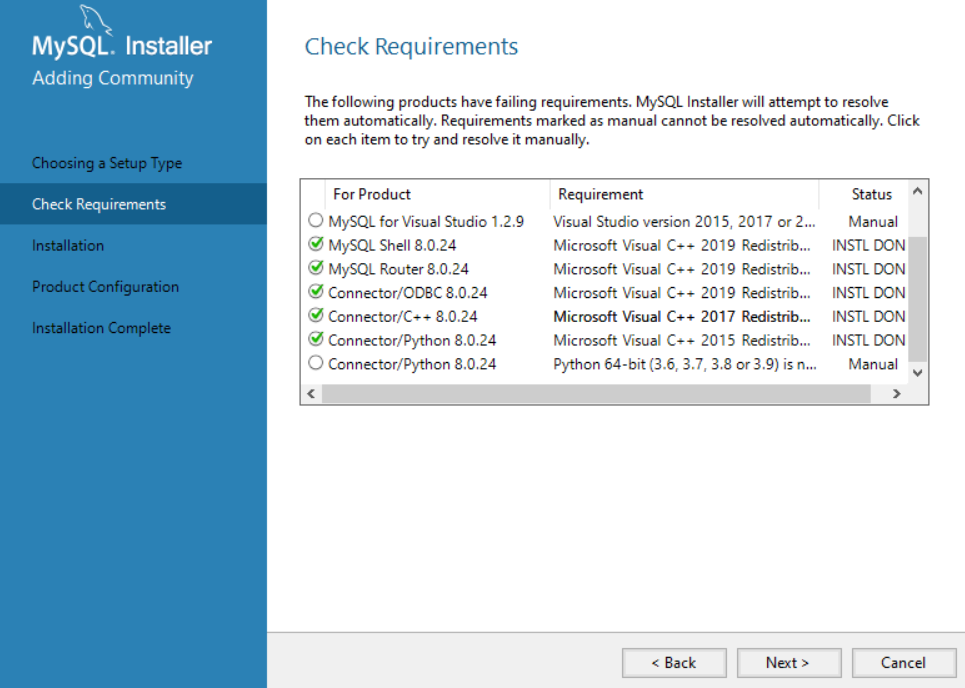Screen dimensions: 965x688
Task: Click the Microsoft Visual C++ 2015 Redistrib requirement
Action: click(x=682, y=340)
